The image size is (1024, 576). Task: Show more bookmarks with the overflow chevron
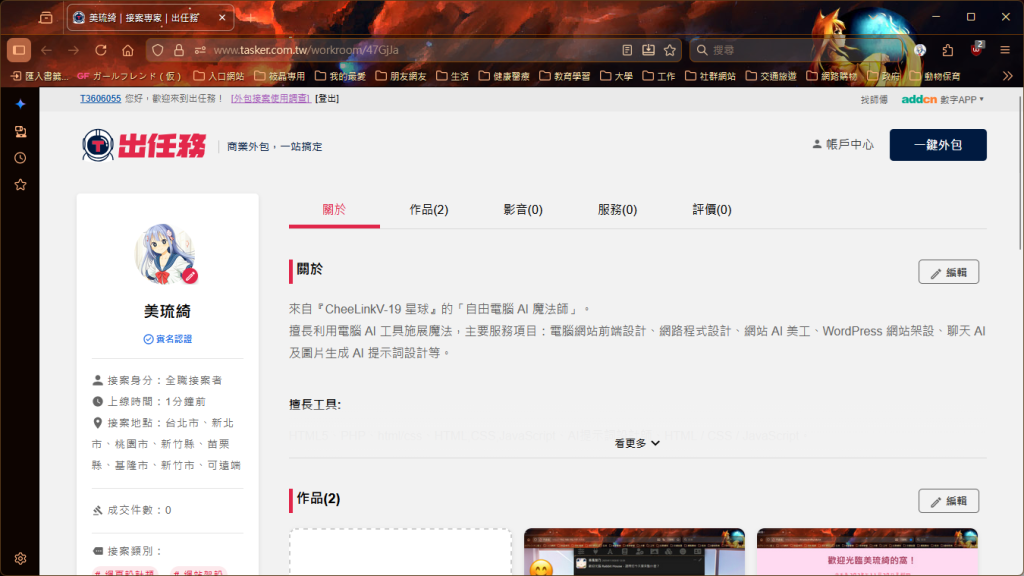tap(1006, 76)
